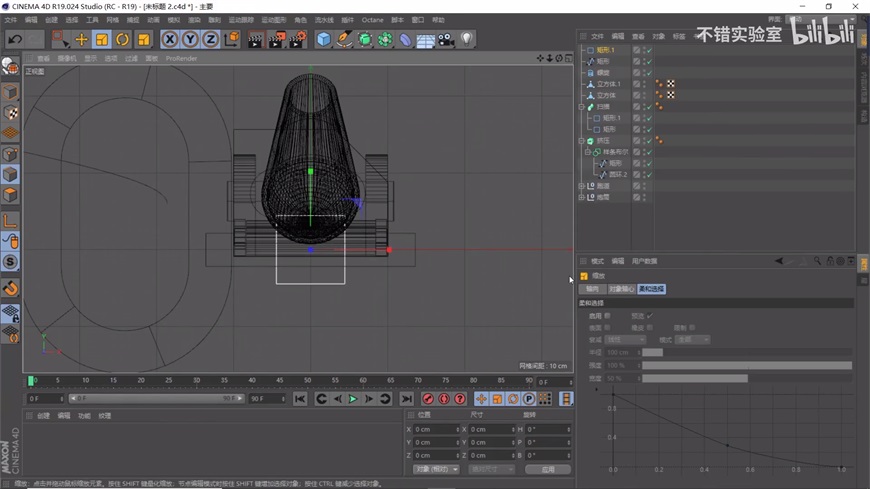
Task: Toggle visibility check of 矩形.1 object
Action: click(648, 50)
